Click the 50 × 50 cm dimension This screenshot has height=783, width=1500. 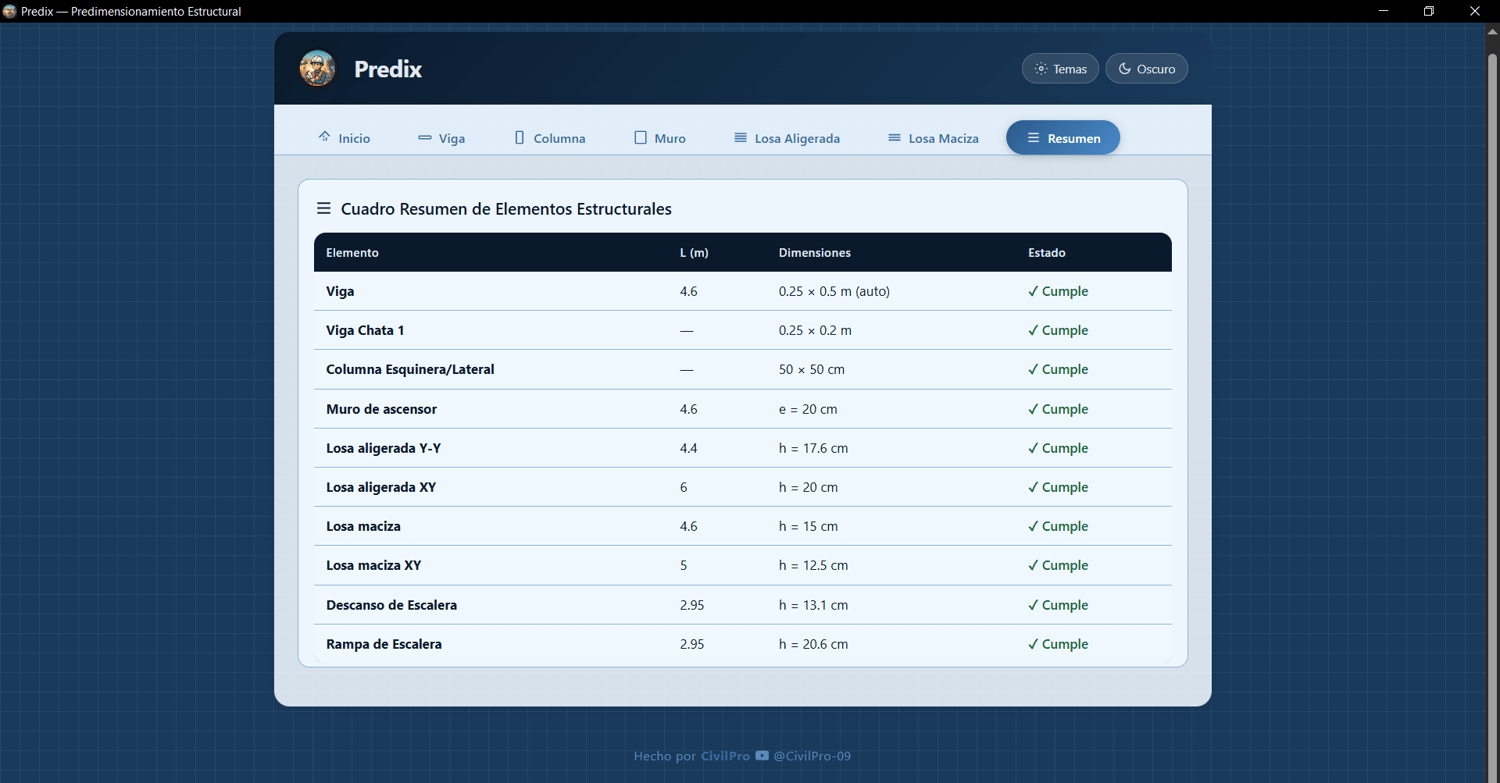click(811, 369)
